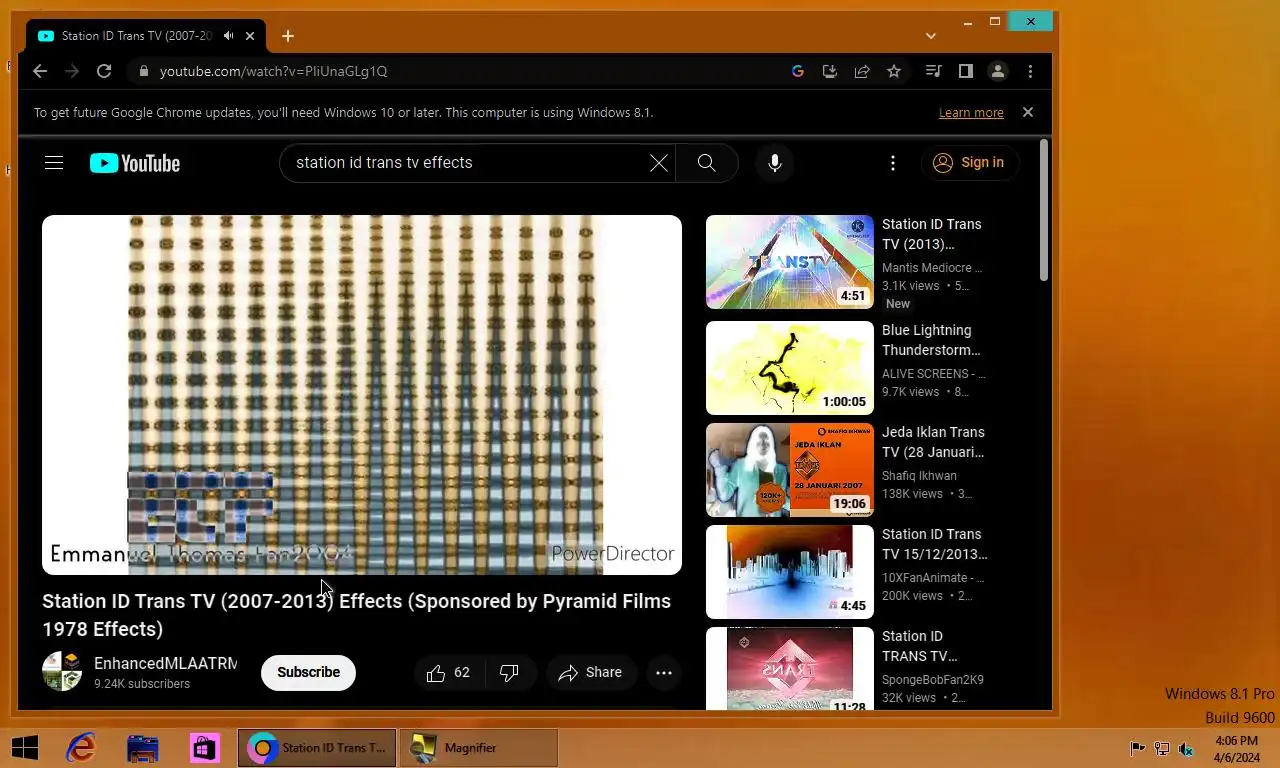Screen dimensions: 1280x768
Task: Go back with the browser back arrow
Action: coord(40,71)
